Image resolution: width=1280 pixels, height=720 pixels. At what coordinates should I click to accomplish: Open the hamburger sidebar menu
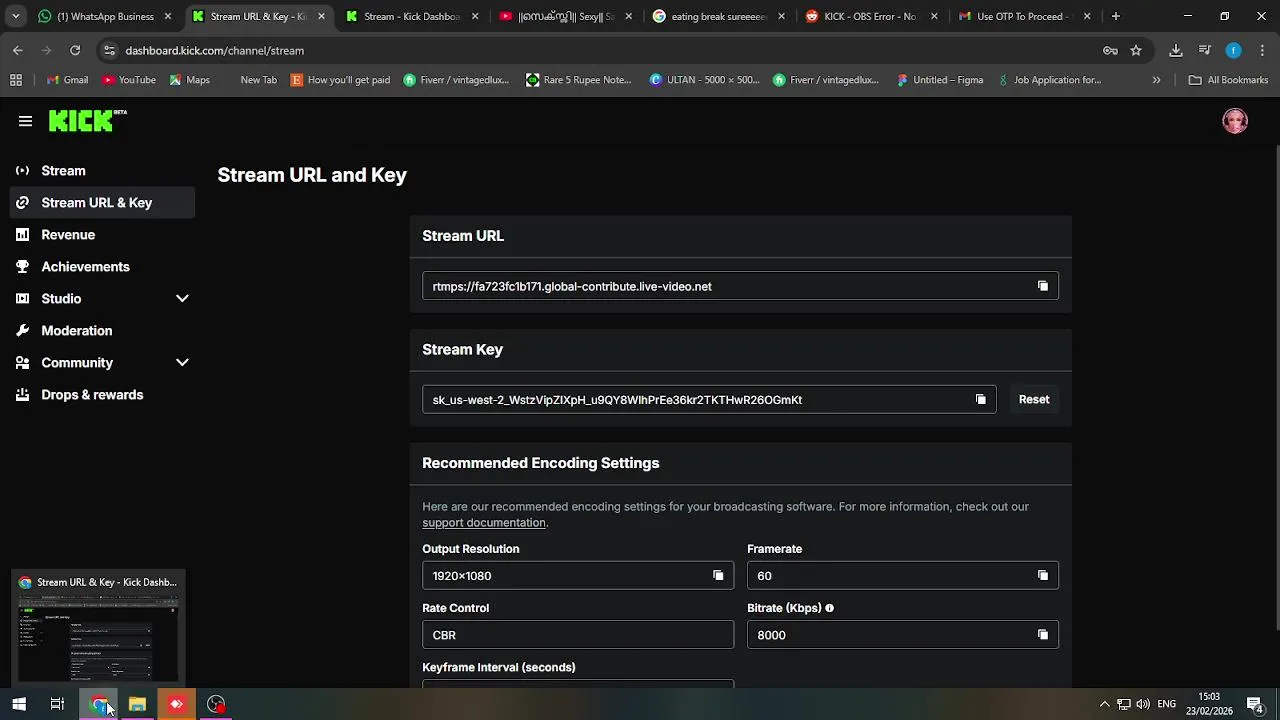(25, 121)
